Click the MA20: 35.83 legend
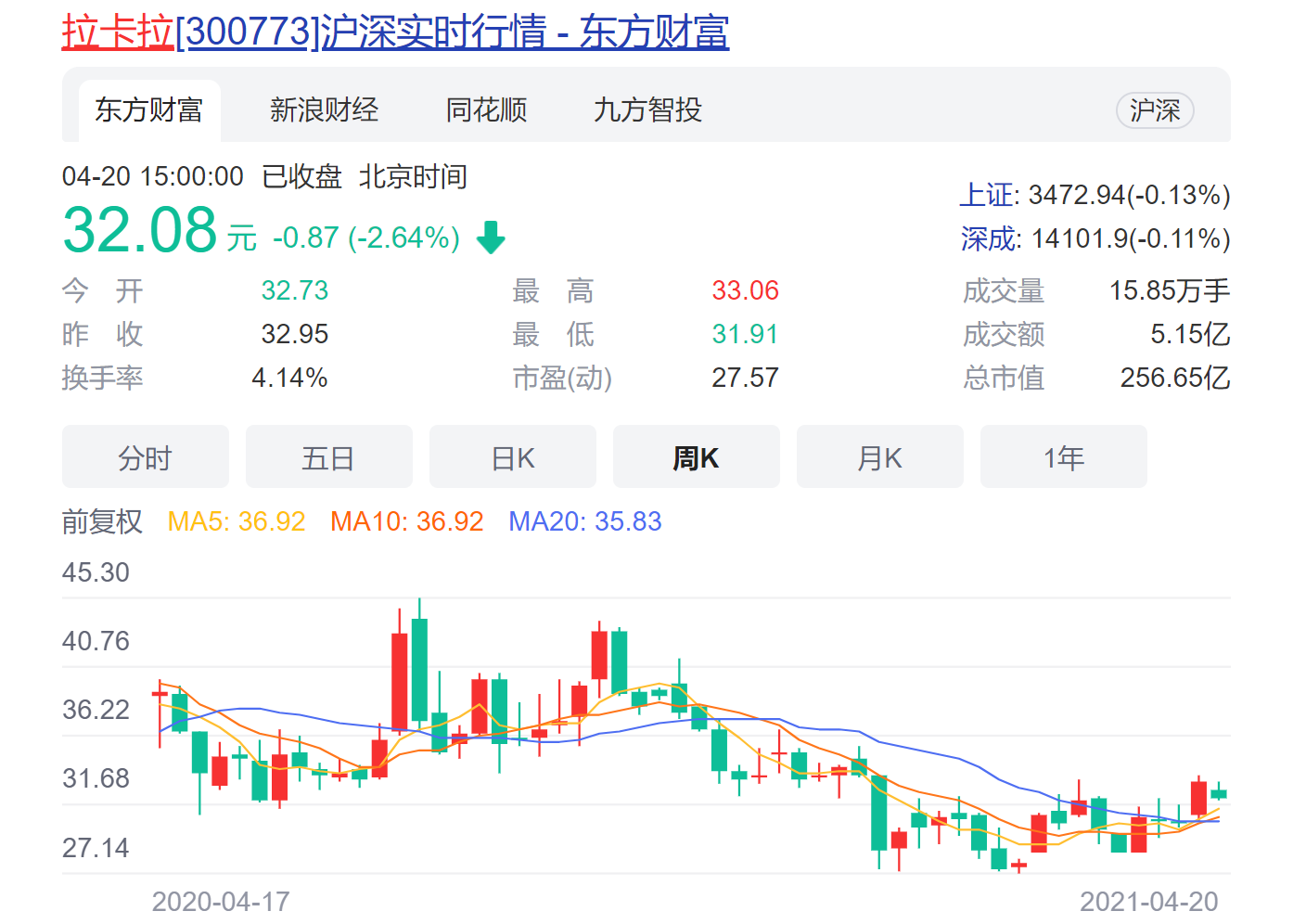This screenshot has width=1306, height=924. coord(585,521)
